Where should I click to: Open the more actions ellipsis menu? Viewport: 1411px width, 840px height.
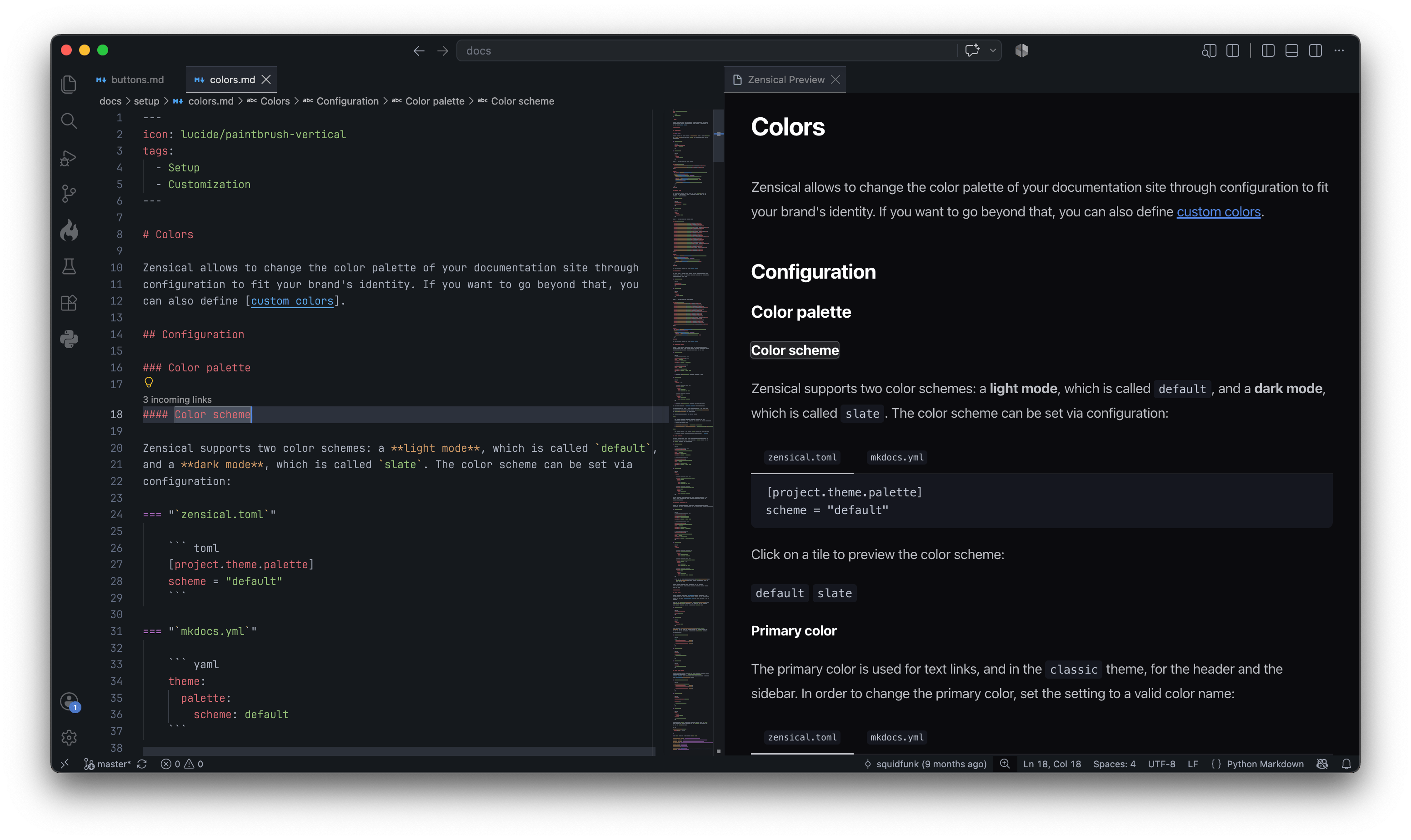pyautogui.click(x=1339, y=51)
